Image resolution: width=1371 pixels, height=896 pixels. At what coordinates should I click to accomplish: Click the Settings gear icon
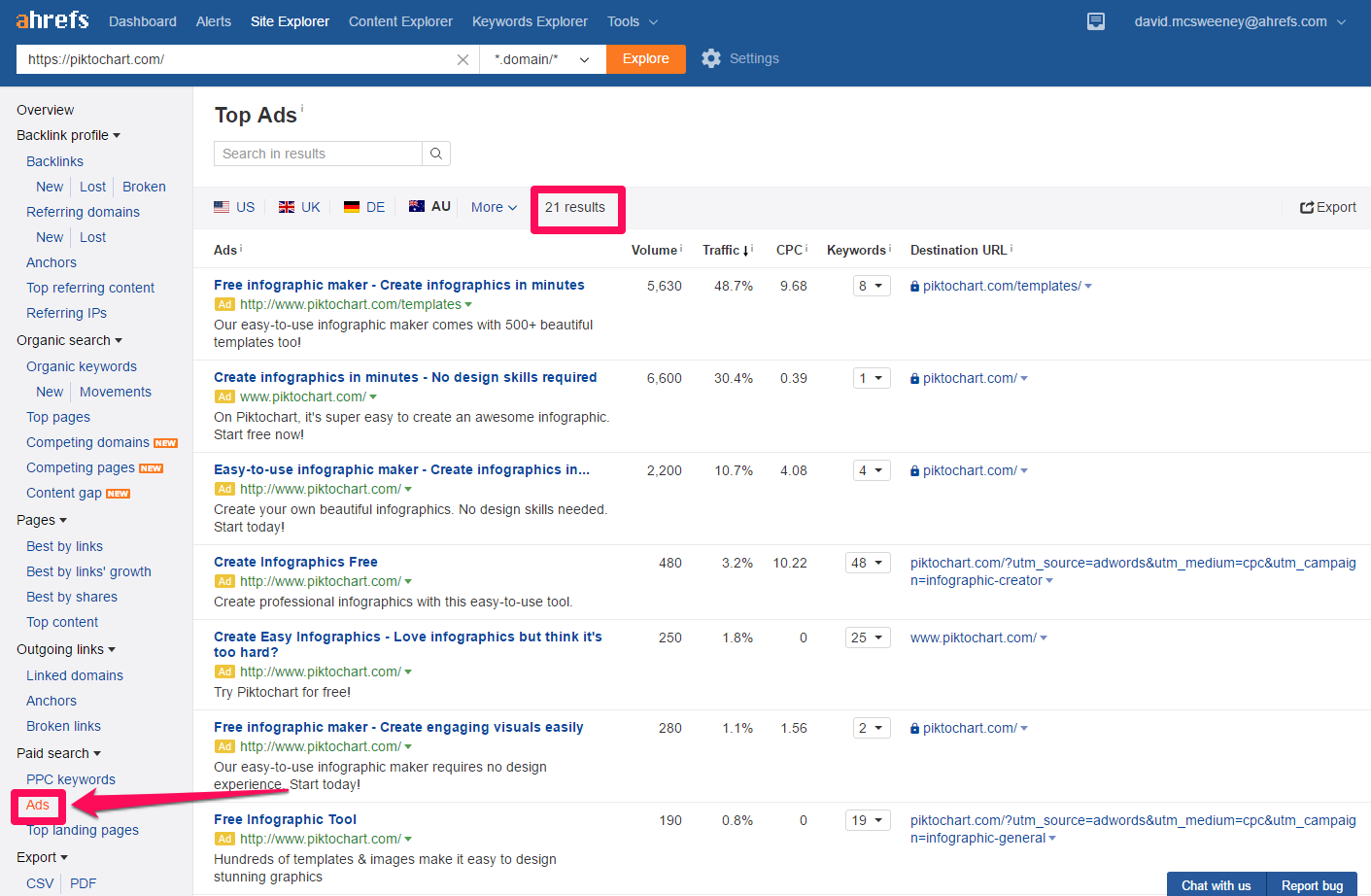click(x=711, y=58)
